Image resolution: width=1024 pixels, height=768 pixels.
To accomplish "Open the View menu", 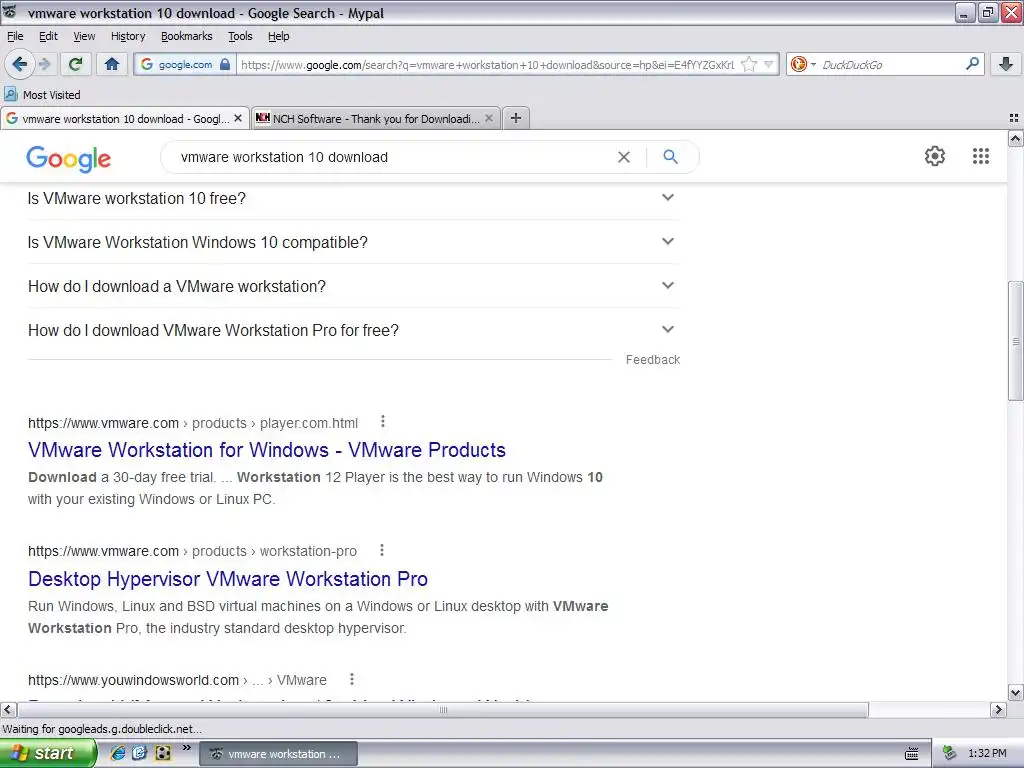I will [84, 36].
